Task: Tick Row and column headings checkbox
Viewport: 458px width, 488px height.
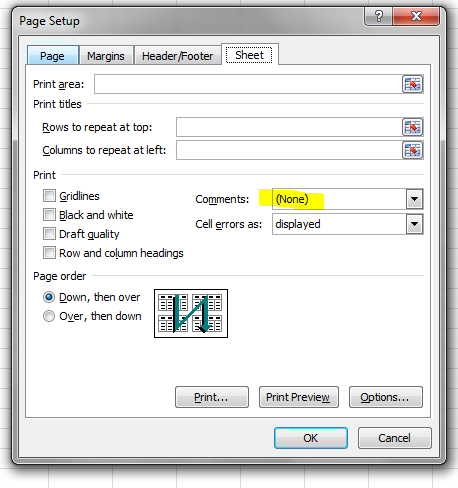Action: (x=49, y=253)
